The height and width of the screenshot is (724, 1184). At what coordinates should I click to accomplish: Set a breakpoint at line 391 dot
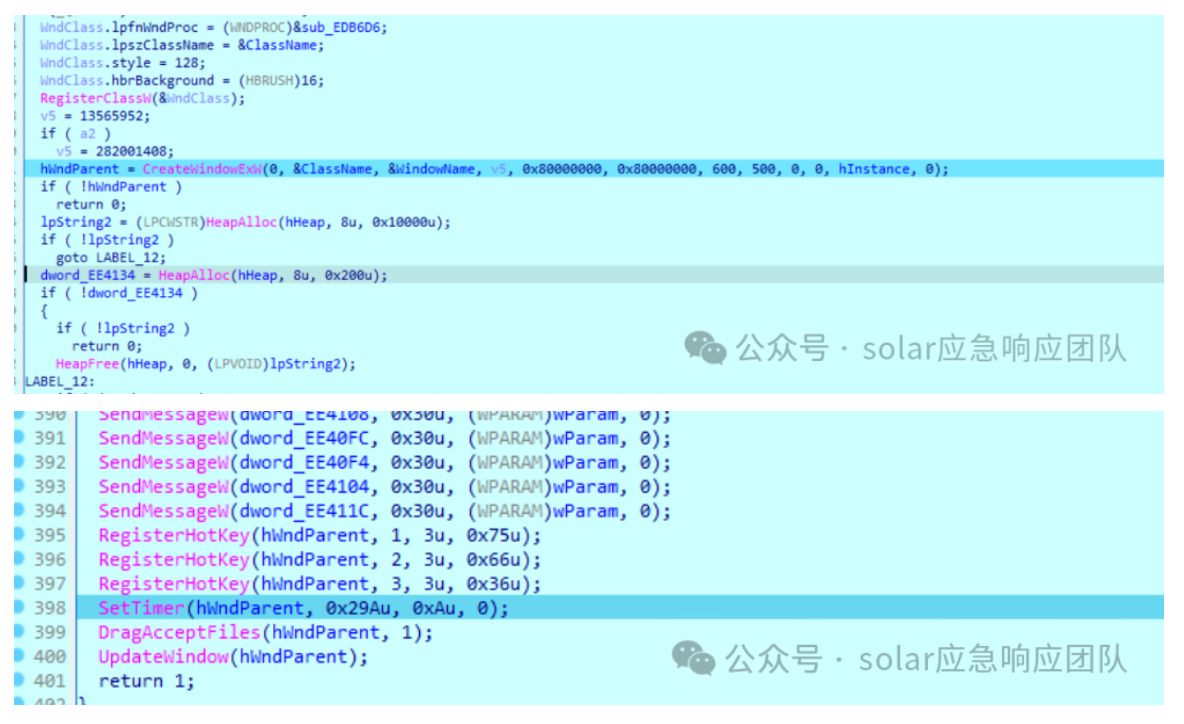point(19,438)
